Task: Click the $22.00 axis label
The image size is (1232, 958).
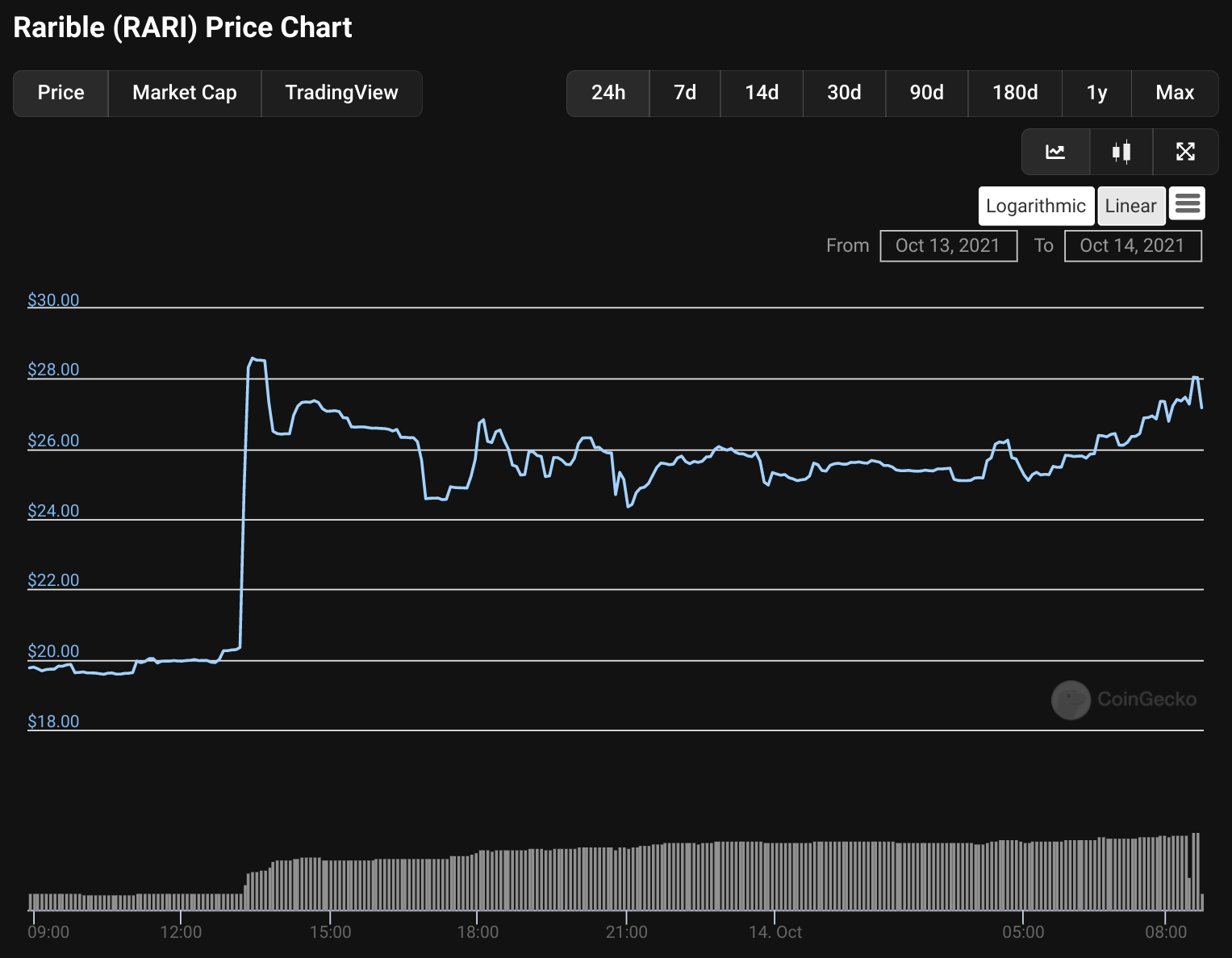Action: coord(53,580)
